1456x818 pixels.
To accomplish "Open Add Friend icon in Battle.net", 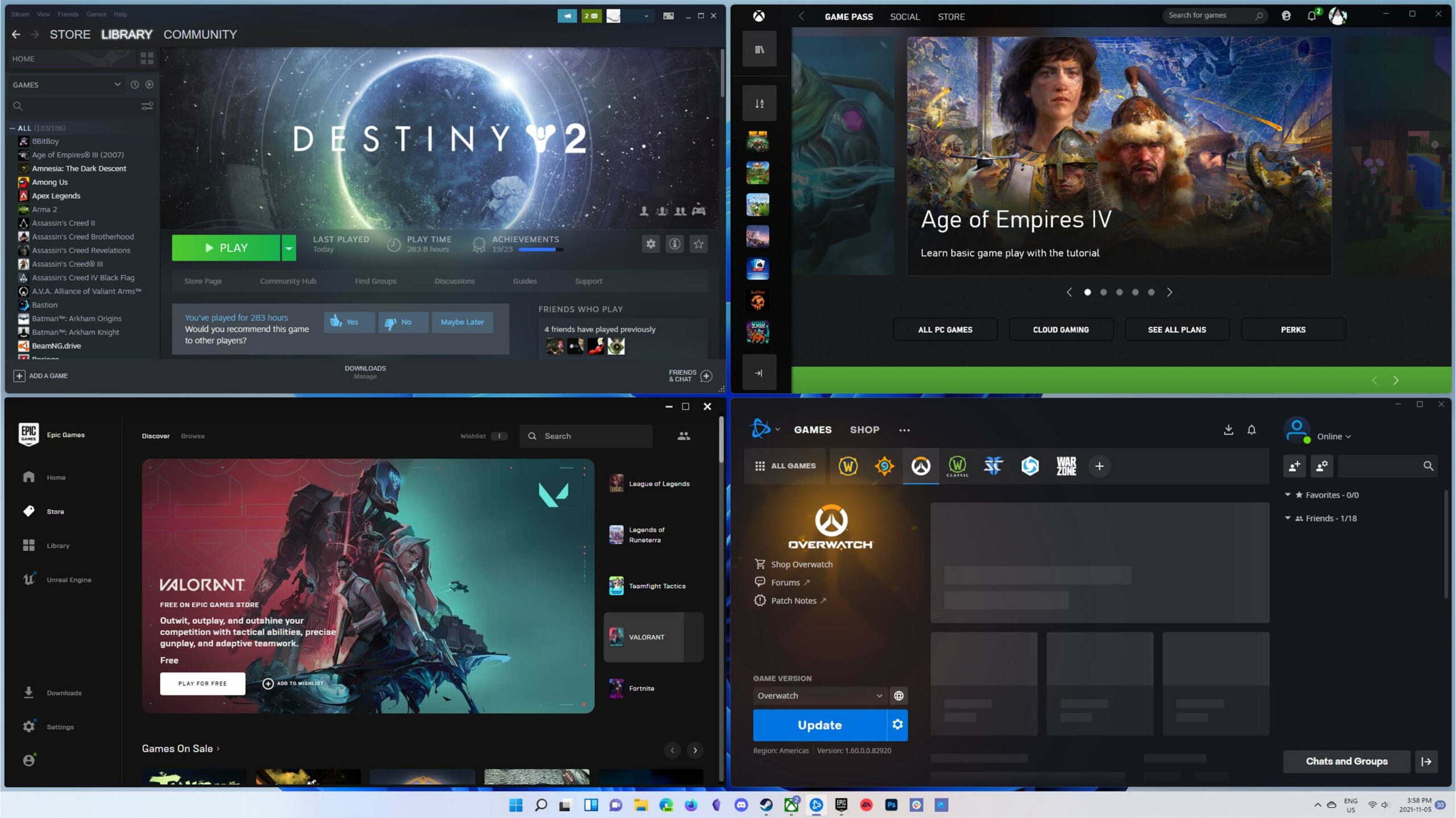I will point(1294,466).
